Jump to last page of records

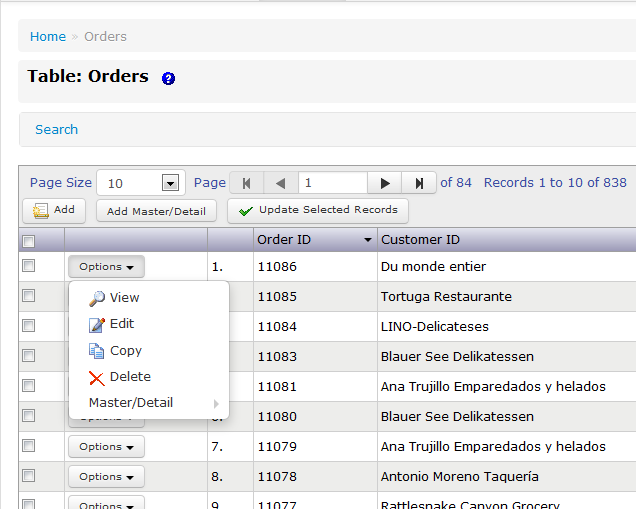coord(419,183)
